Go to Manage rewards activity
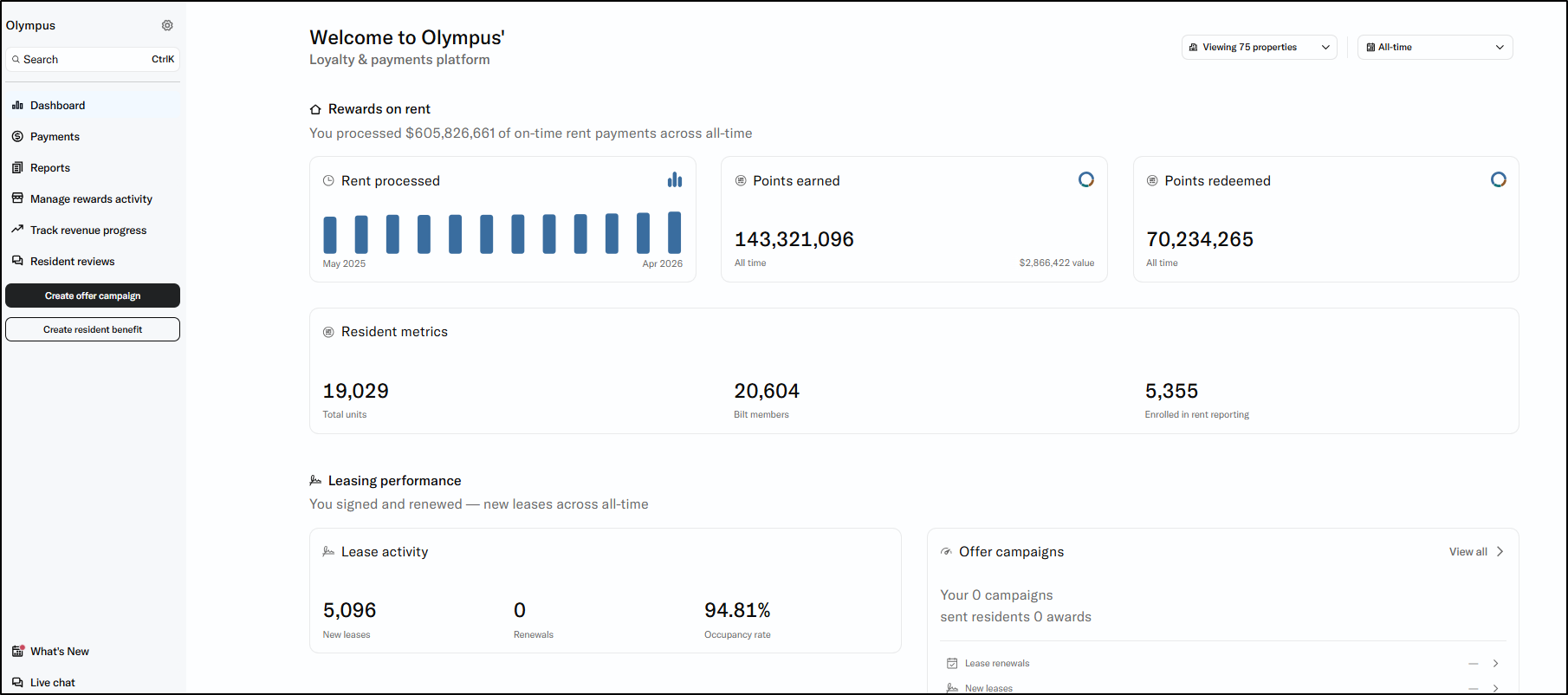The image size is (1568, 695). point(93,198)
